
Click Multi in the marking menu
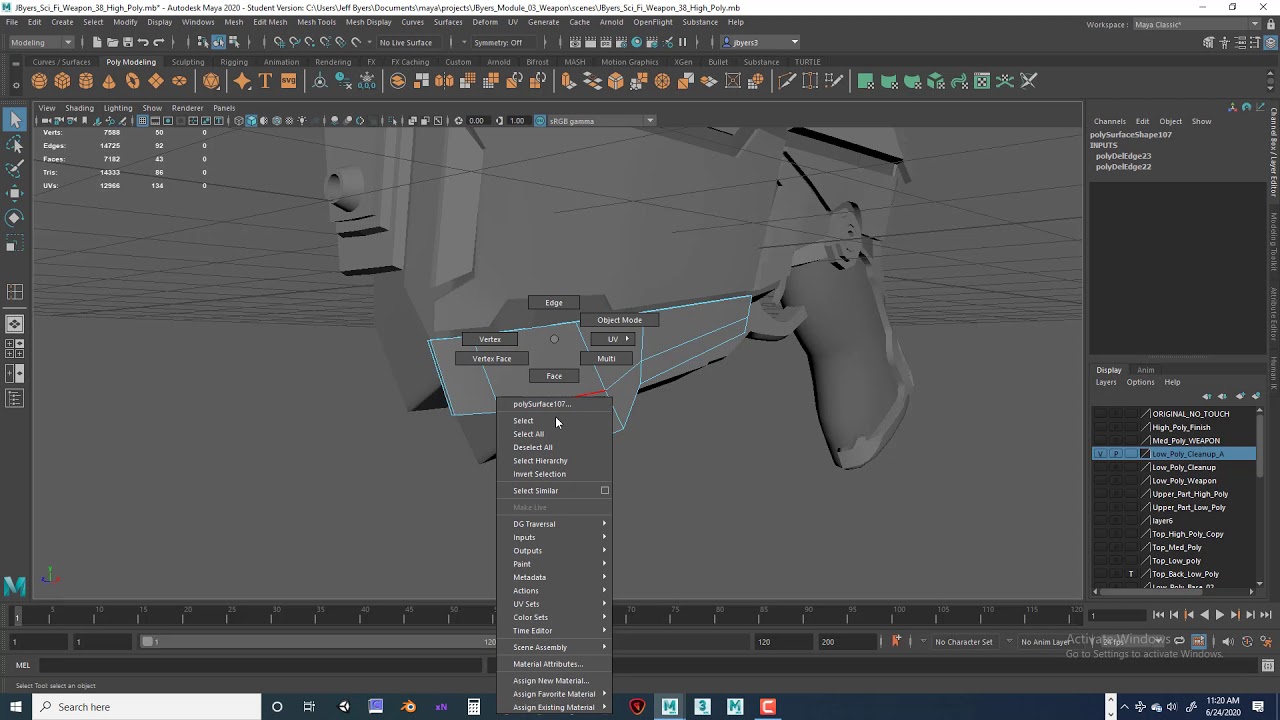(606, 358)
